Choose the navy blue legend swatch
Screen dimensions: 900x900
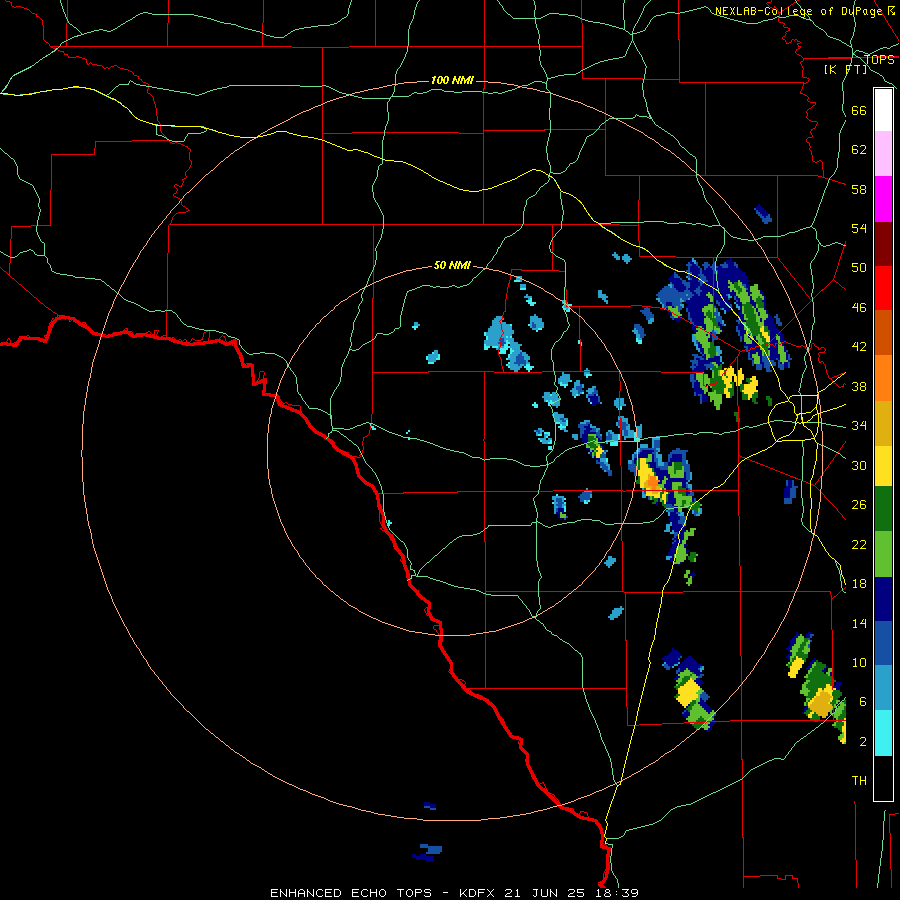point(883,599)
